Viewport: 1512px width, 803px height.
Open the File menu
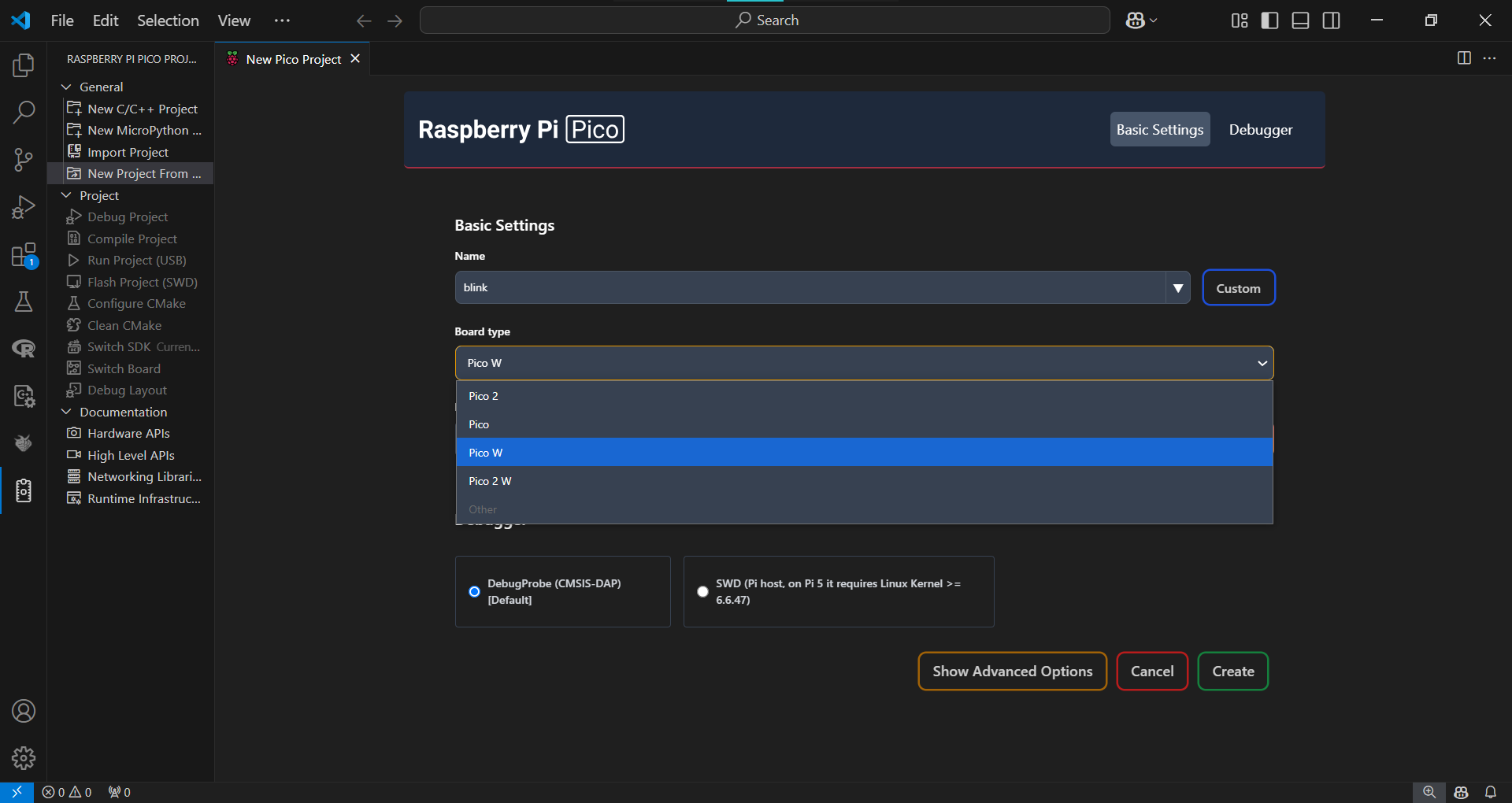point(62,20)
